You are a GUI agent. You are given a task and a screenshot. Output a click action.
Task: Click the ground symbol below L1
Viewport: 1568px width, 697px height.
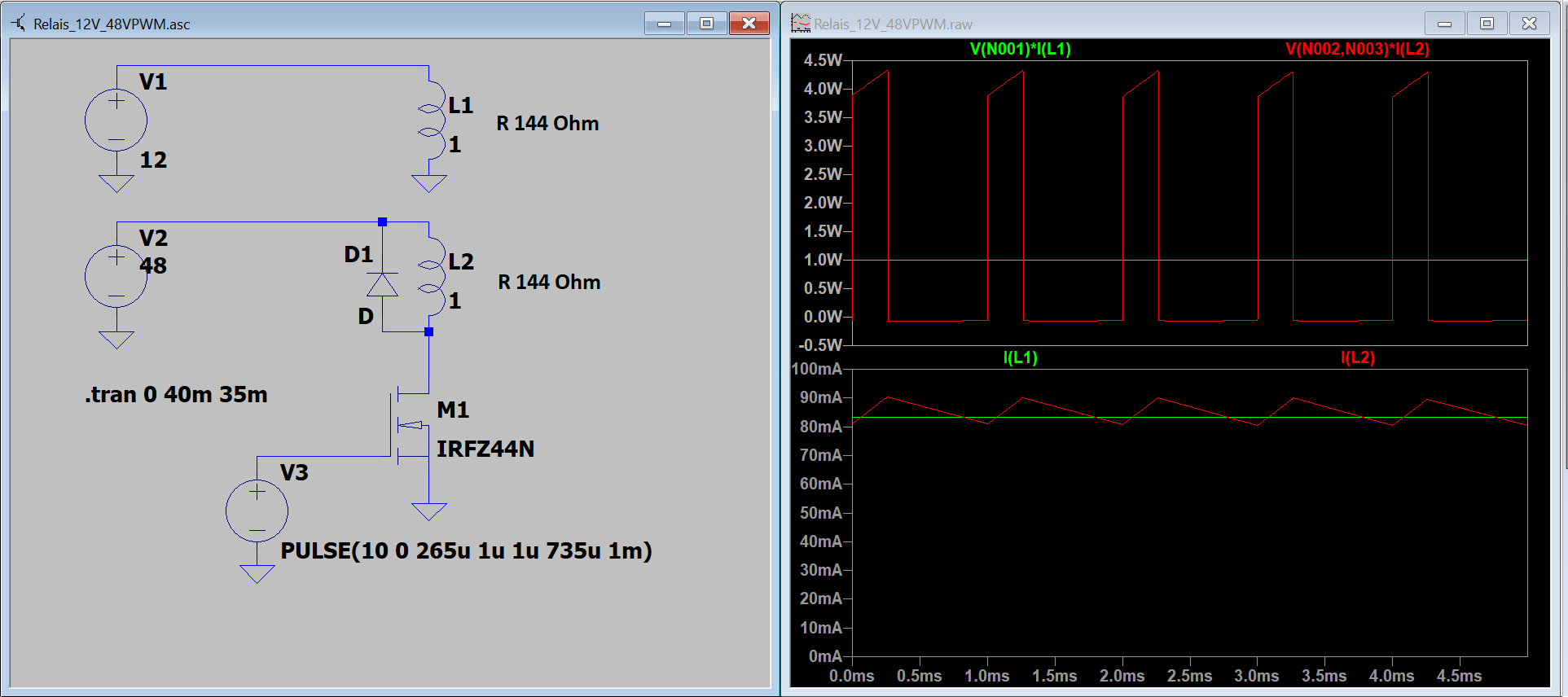click(429, 184)
